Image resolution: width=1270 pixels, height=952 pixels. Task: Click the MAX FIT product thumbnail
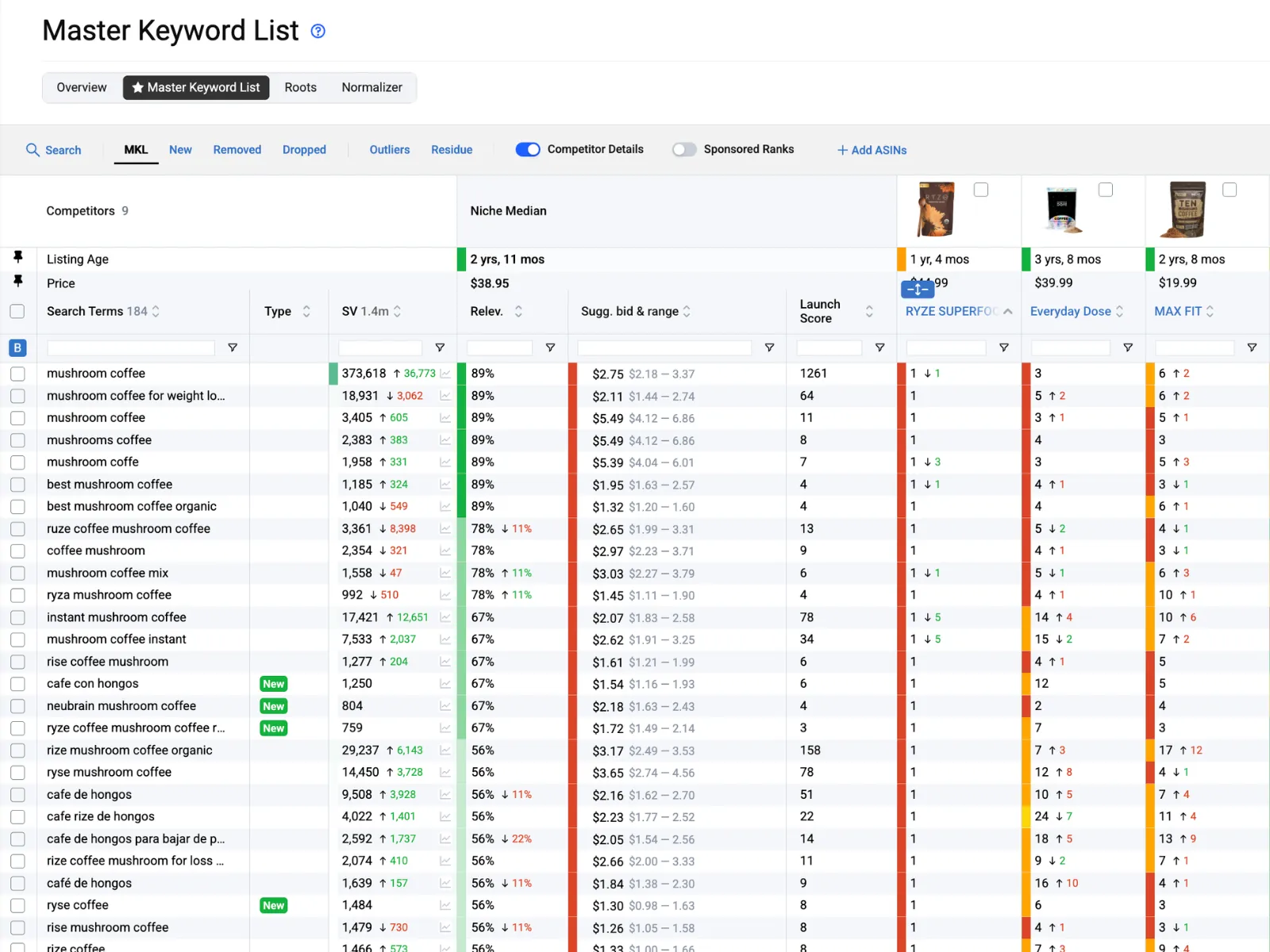(x=1188, y=209)
